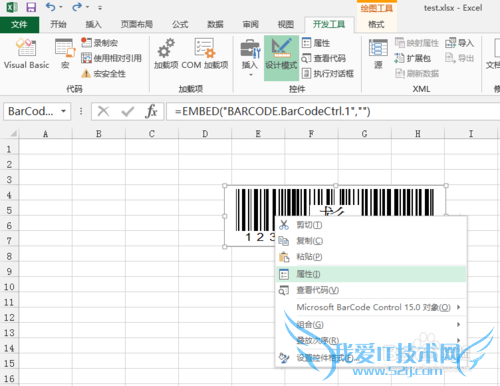Open ribbon Properties (属性) button
Image resolution: width=500 pixels, height=386 pixels.
(316, 43)
